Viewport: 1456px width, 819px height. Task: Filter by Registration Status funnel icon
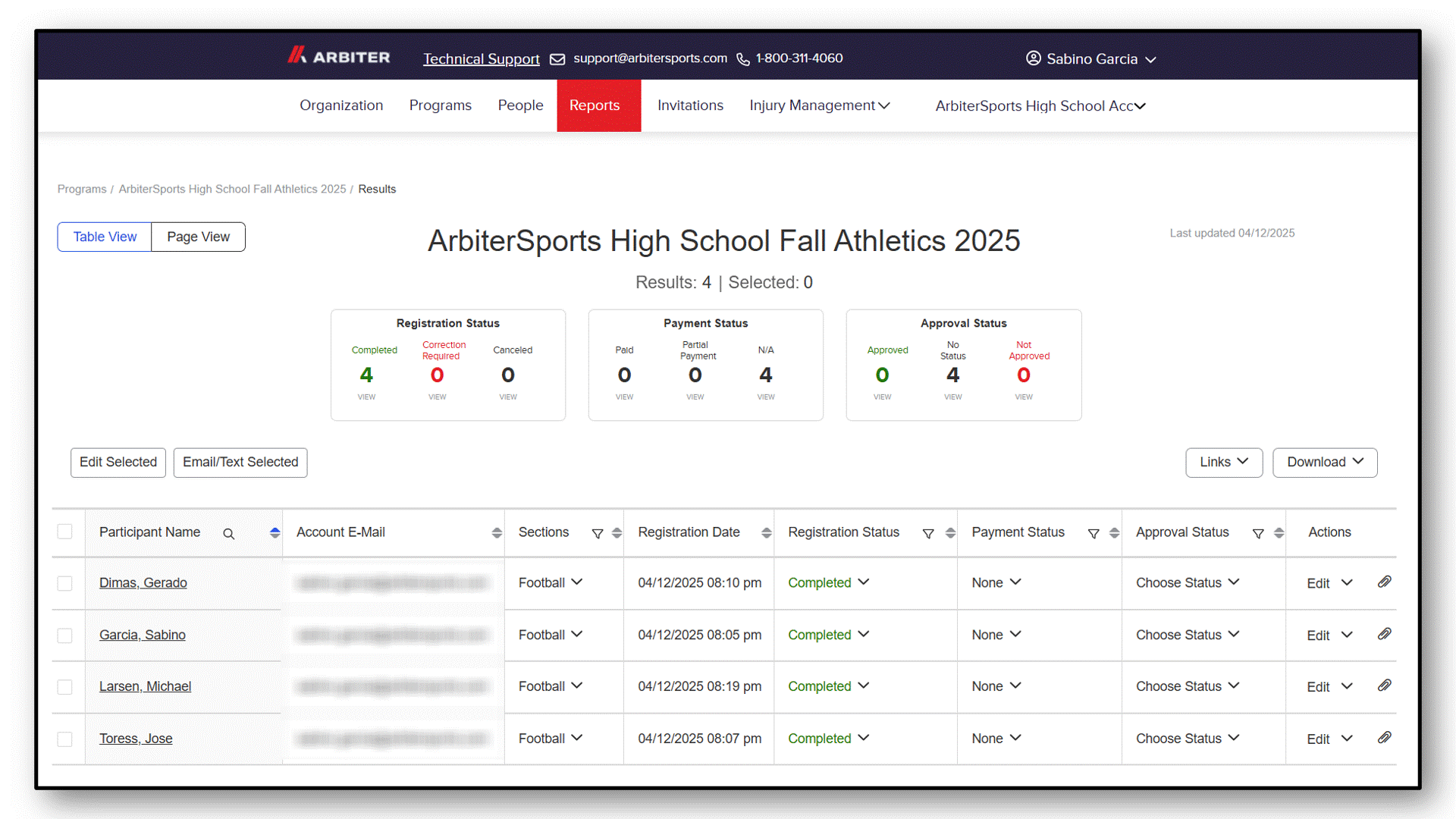(x=928, y=534)
